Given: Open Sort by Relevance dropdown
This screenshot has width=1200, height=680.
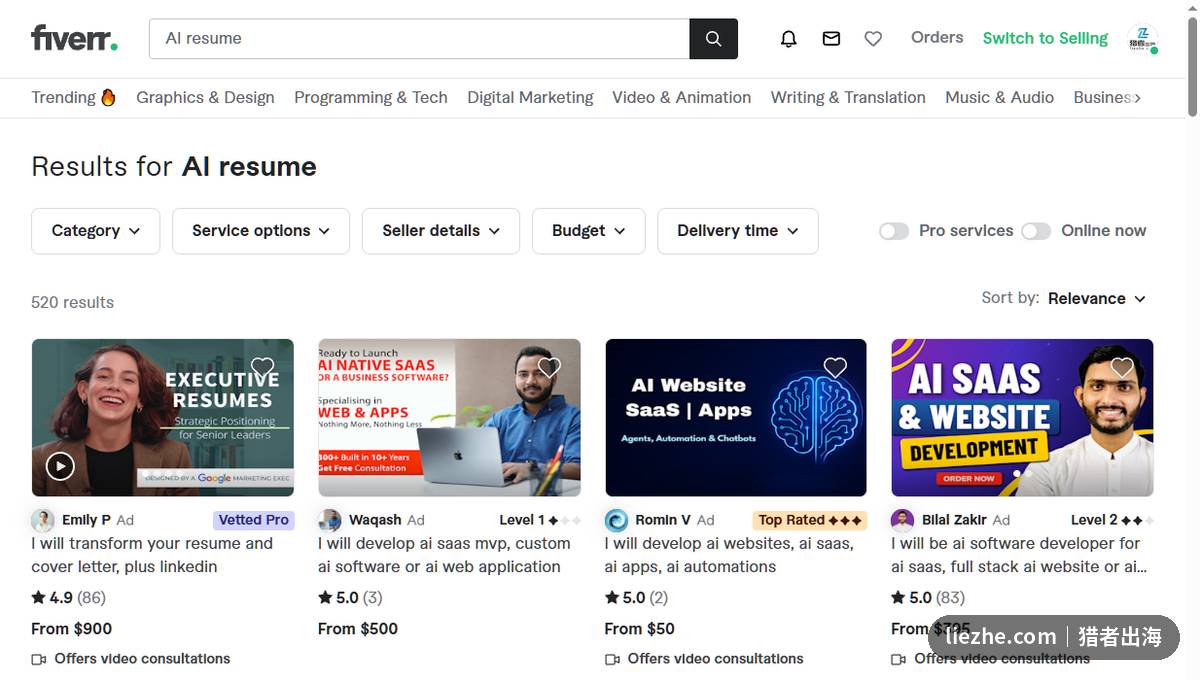Looking at the screenshot, I should [x=1097, y=298].
